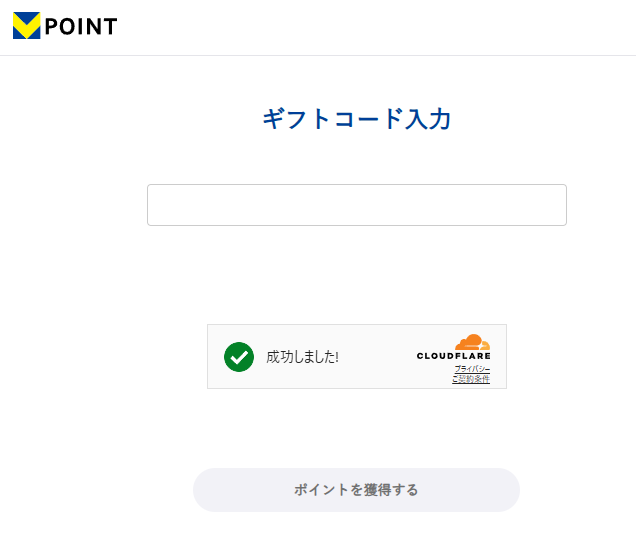
Task: Click the 入力 characters in the page title
Action: [x=431, y=120]
